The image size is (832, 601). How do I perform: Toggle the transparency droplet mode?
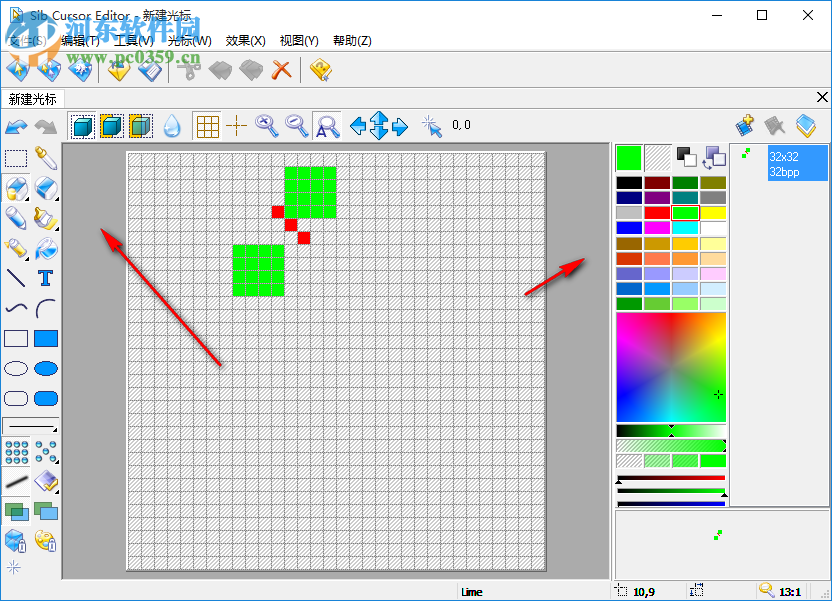tap(172, 125)
